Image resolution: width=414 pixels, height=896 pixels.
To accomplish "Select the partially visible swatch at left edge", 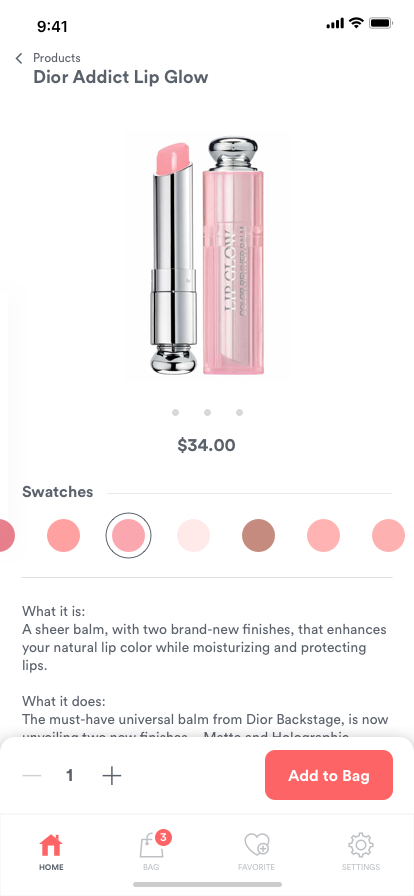I will 6,535.
